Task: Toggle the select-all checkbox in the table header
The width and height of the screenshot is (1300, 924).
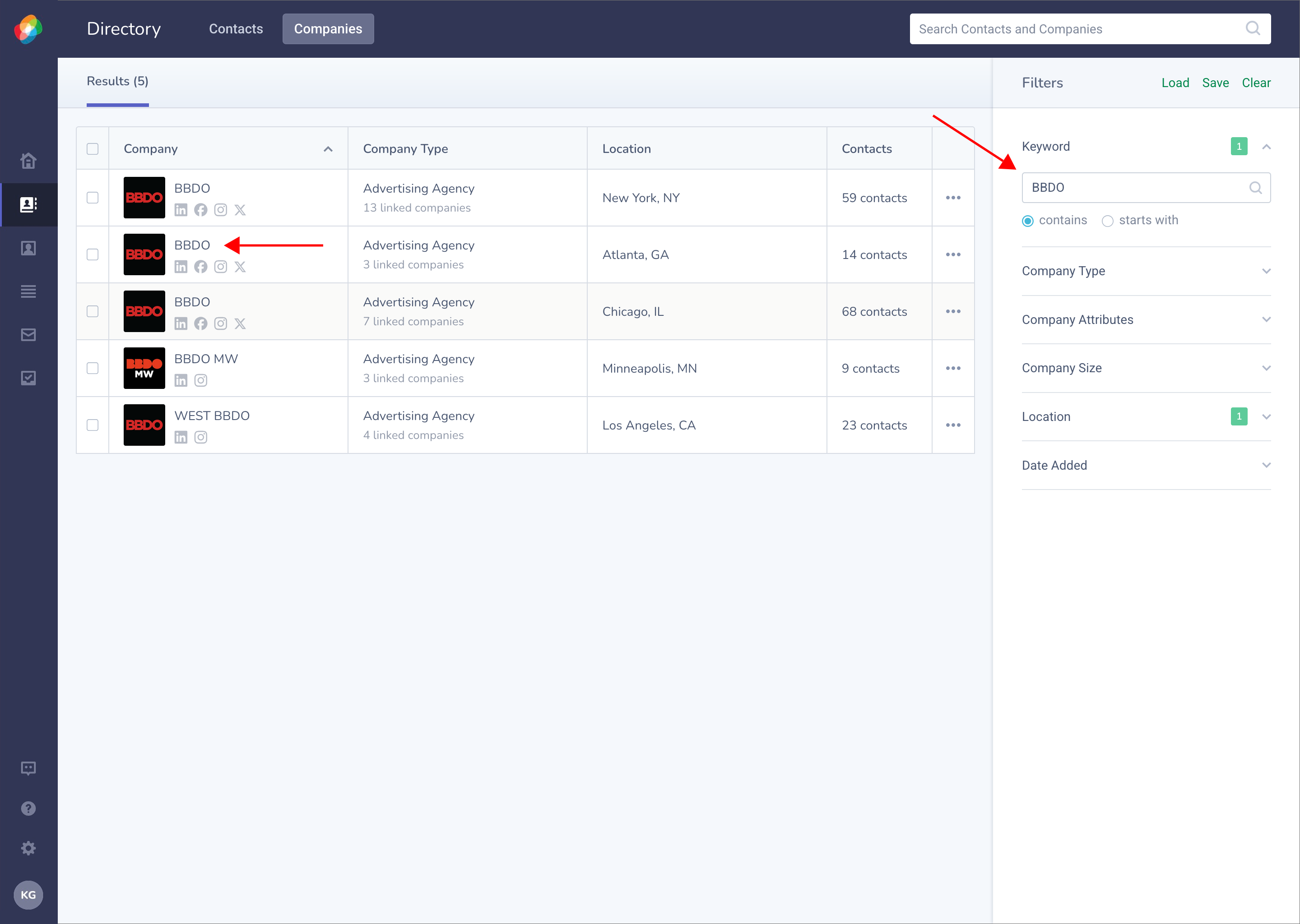Action: tap(93, 149)
